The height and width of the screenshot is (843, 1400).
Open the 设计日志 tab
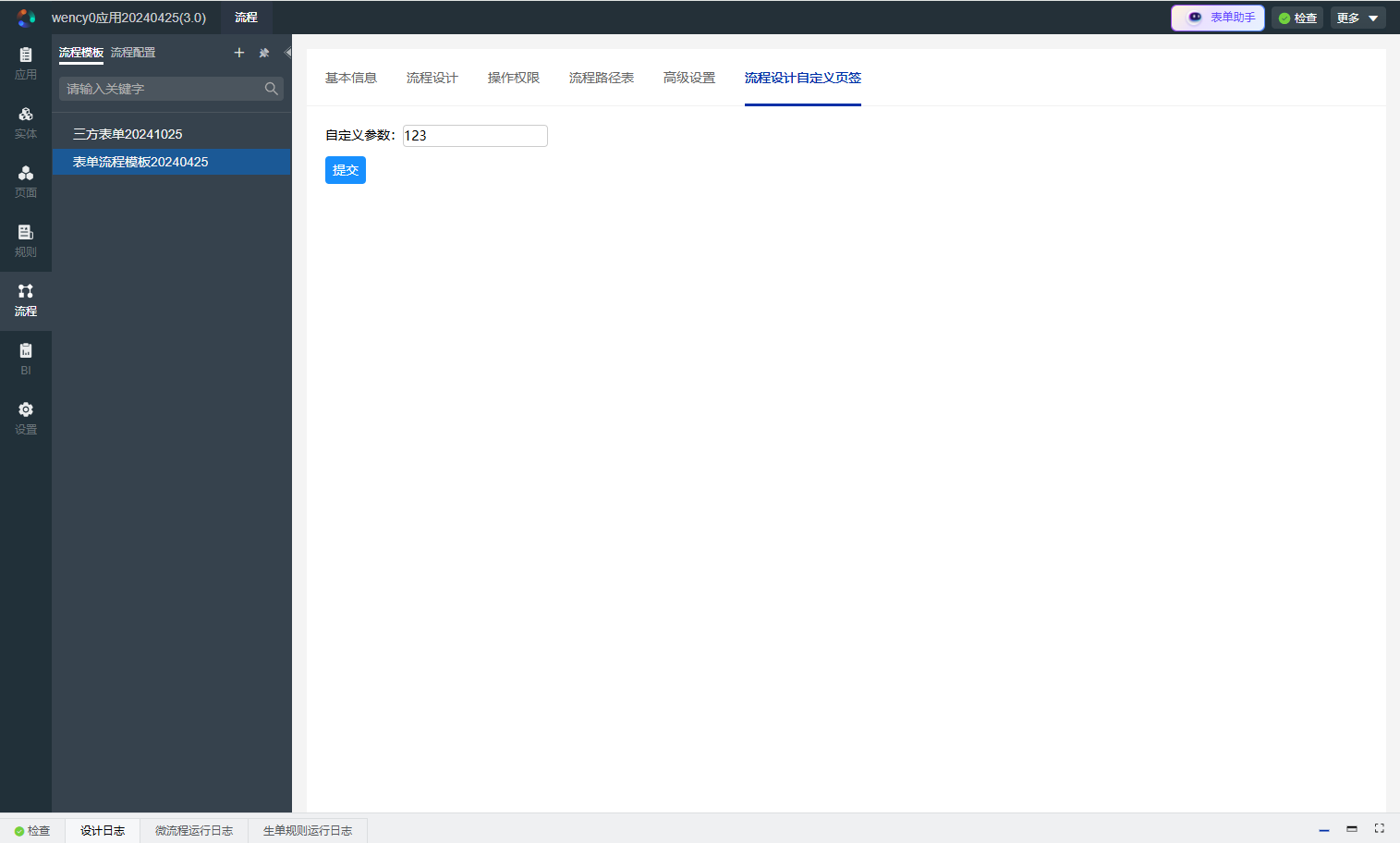[103, 831]
